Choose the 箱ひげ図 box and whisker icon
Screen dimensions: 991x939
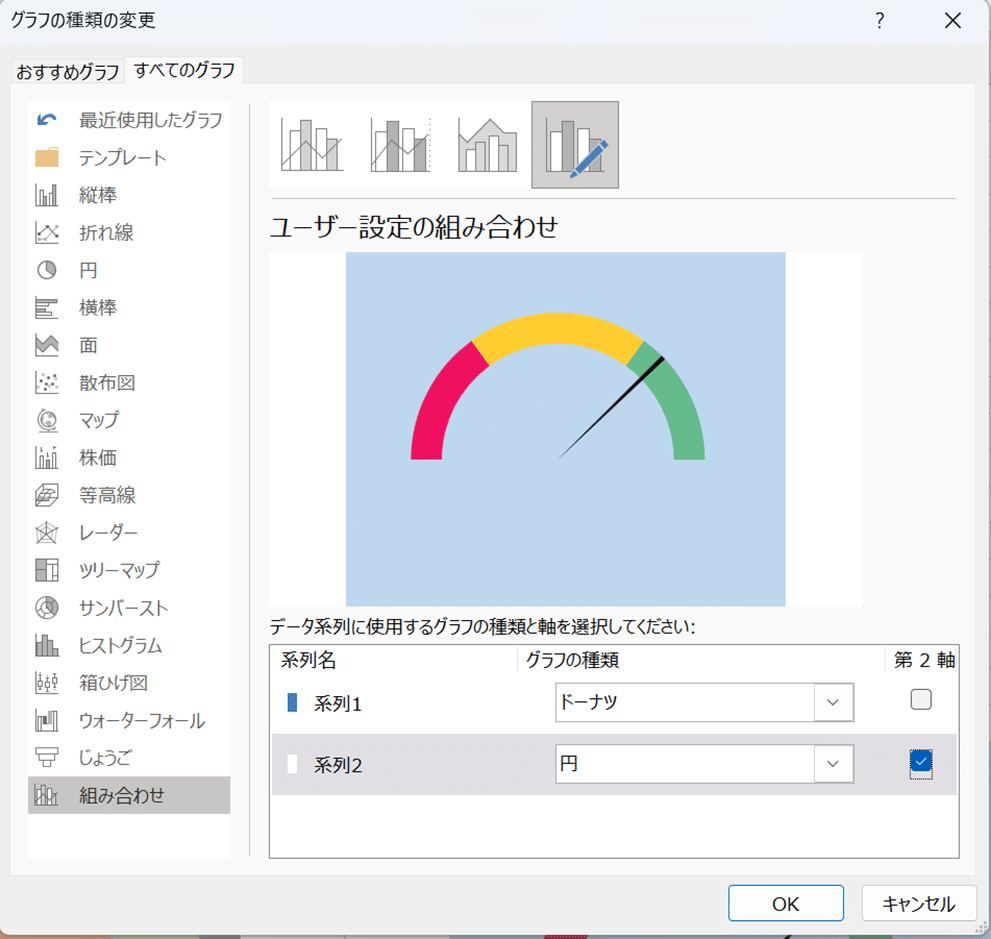click(x=47, y=682)
